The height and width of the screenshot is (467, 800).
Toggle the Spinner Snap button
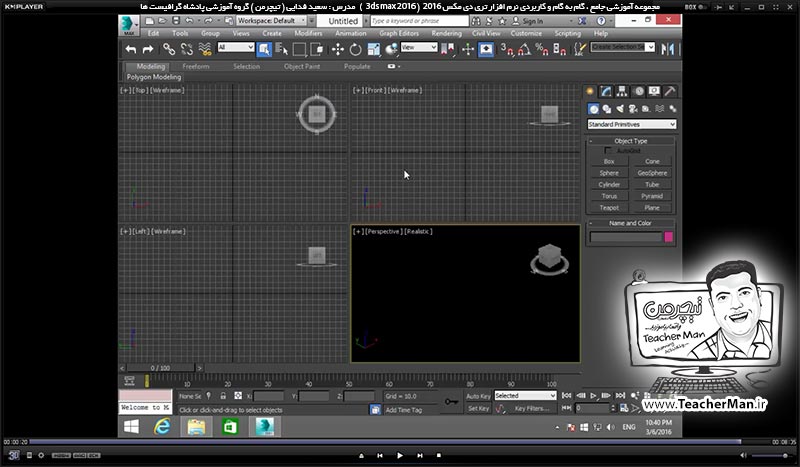pos(559,49)
